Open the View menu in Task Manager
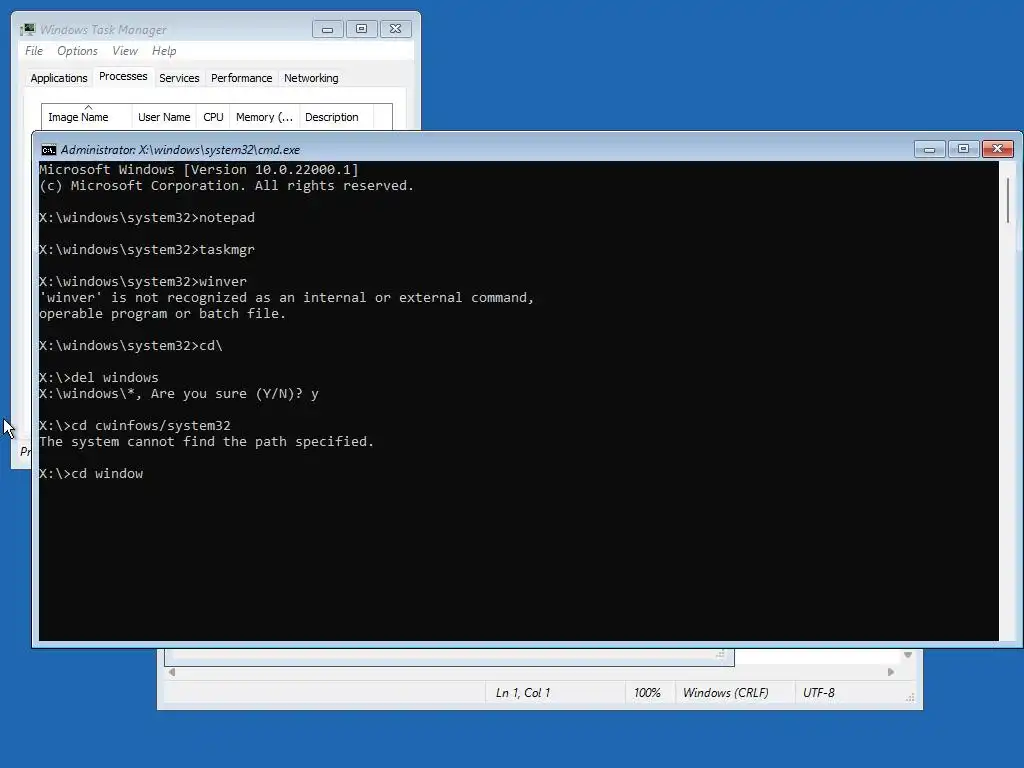The width and height of the screenshot is (1024, 768). pyautogui.click(x=125, y=51)
